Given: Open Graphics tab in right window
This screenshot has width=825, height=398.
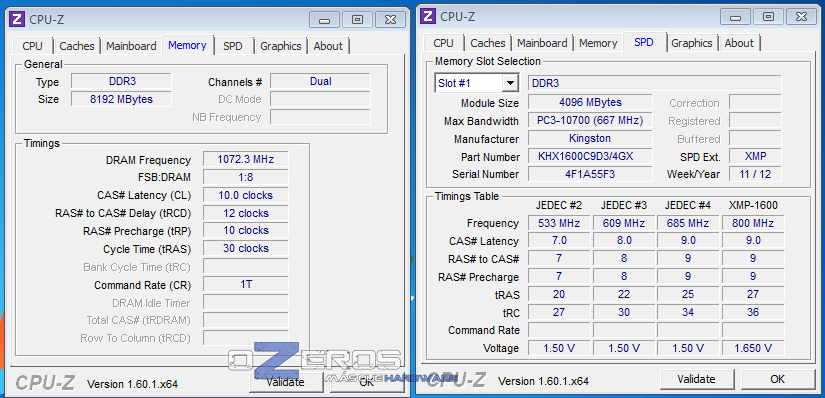Looking at the screenshot, I should 691,43.
